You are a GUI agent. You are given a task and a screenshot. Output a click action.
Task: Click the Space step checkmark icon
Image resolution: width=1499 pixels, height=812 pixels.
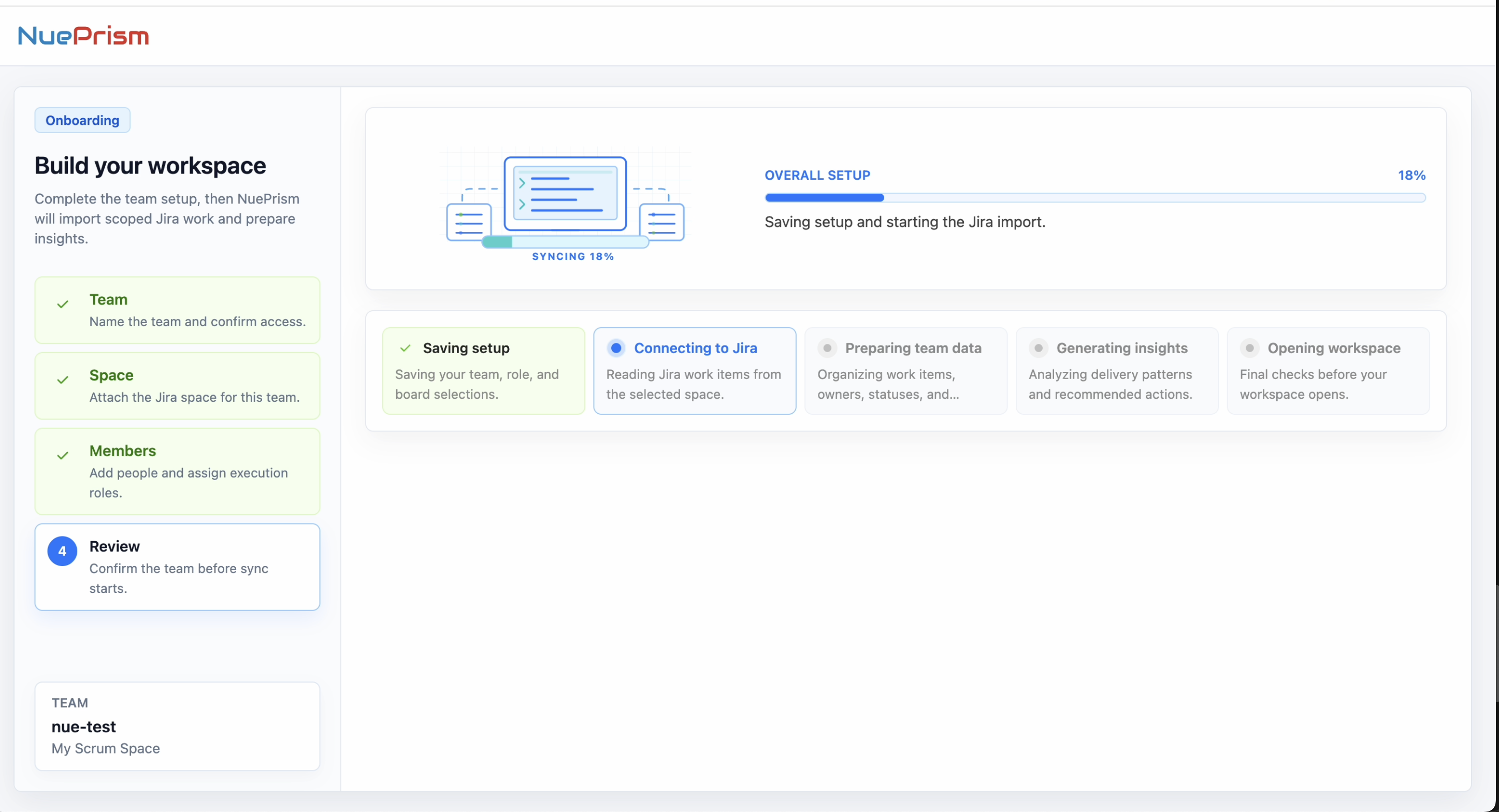63,380
